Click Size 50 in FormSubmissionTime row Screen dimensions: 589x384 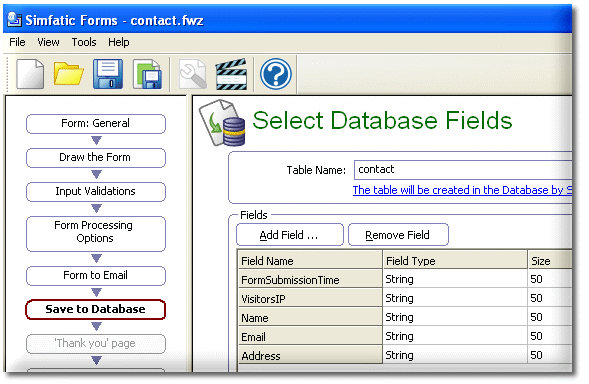(550, 279)
